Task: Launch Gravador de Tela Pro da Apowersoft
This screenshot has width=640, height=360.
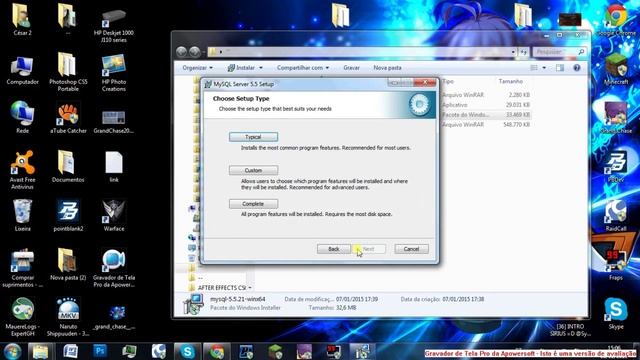Action: click(113, 267)
